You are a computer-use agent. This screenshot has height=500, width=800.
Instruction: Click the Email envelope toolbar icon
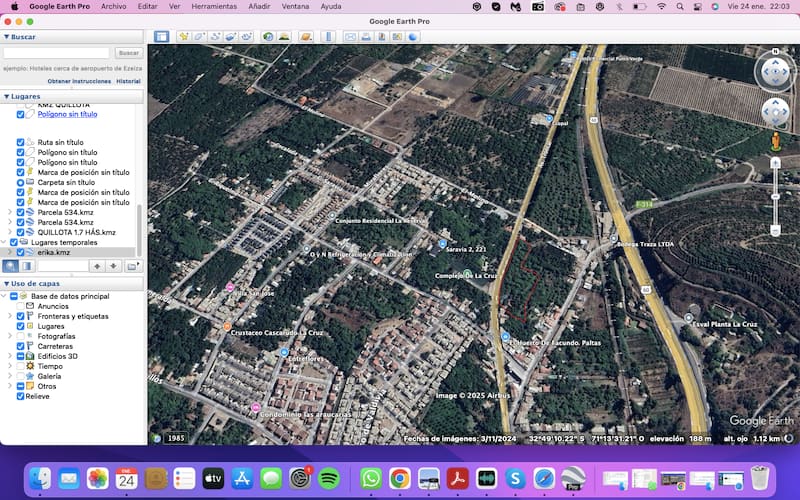[x=350, y=37]
